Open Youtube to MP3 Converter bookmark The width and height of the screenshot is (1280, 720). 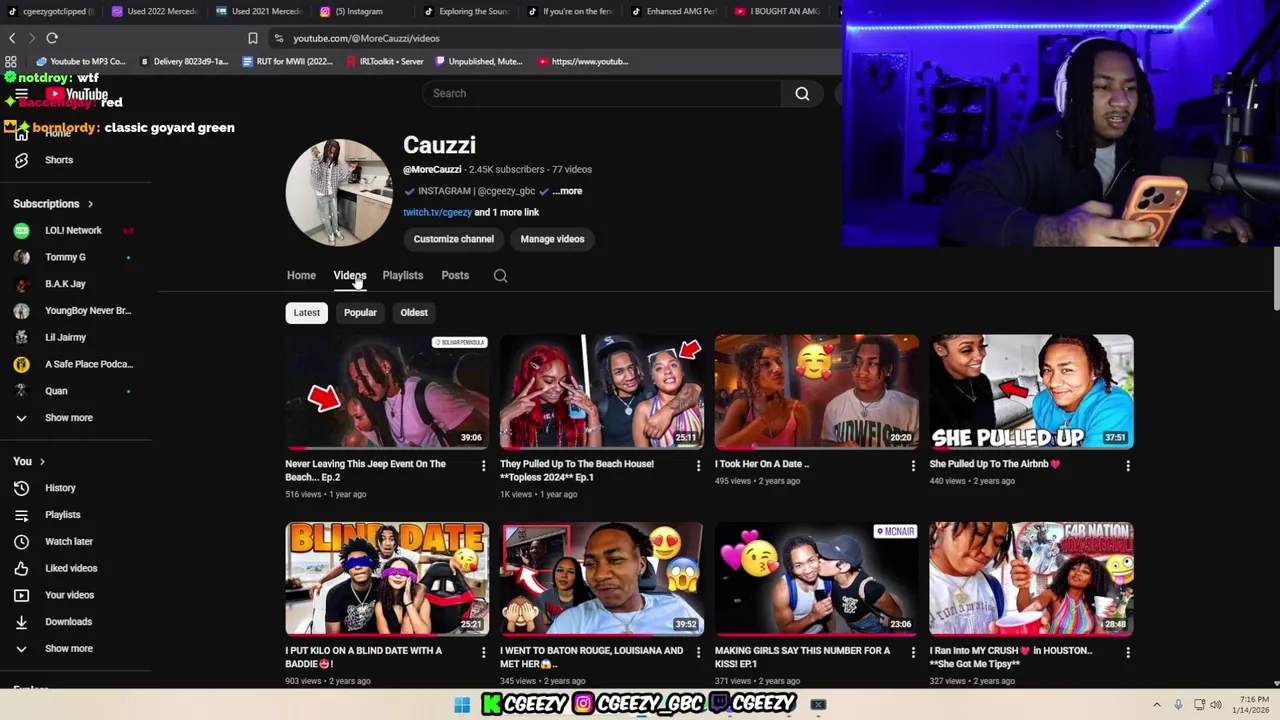(81, 61)
